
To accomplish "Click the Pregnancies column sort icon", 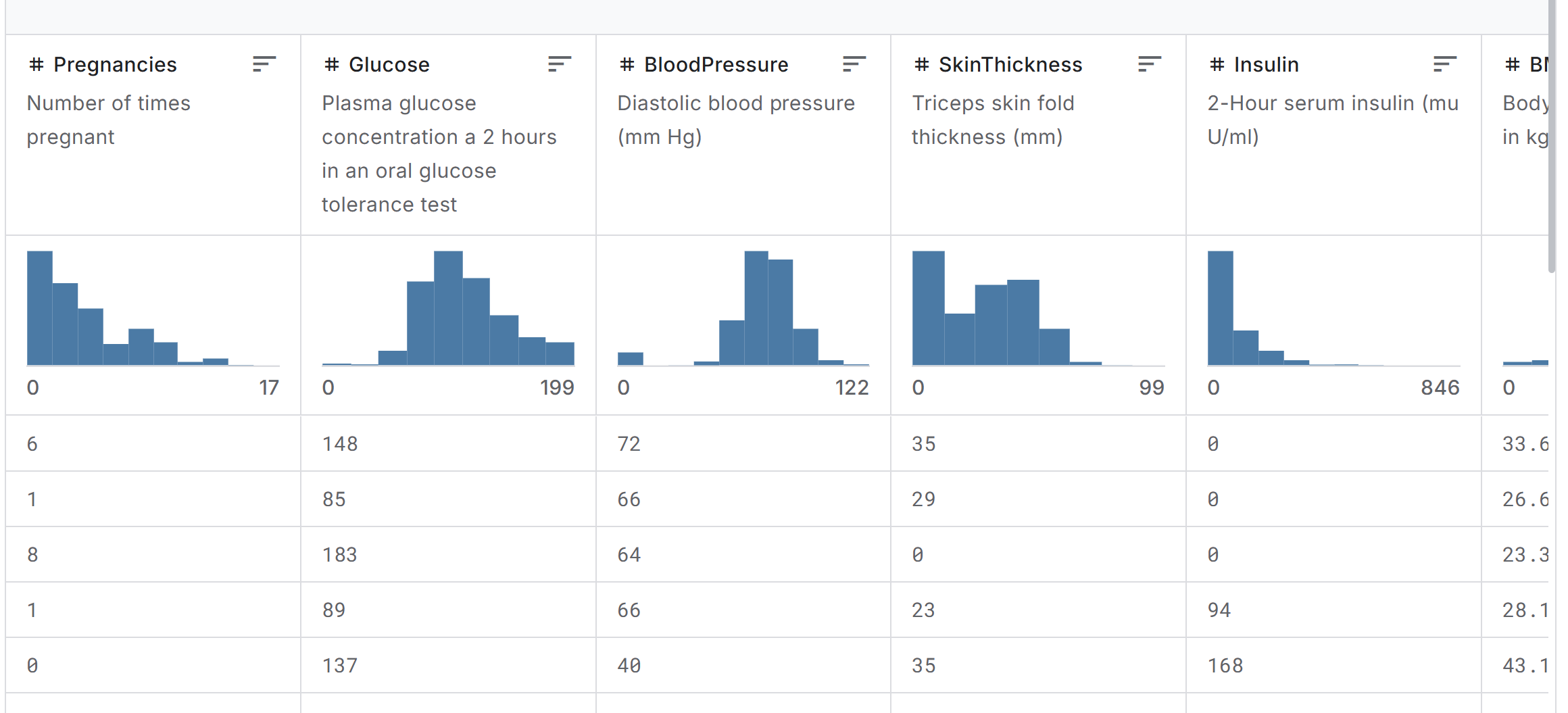I will [x=264, y=64].
